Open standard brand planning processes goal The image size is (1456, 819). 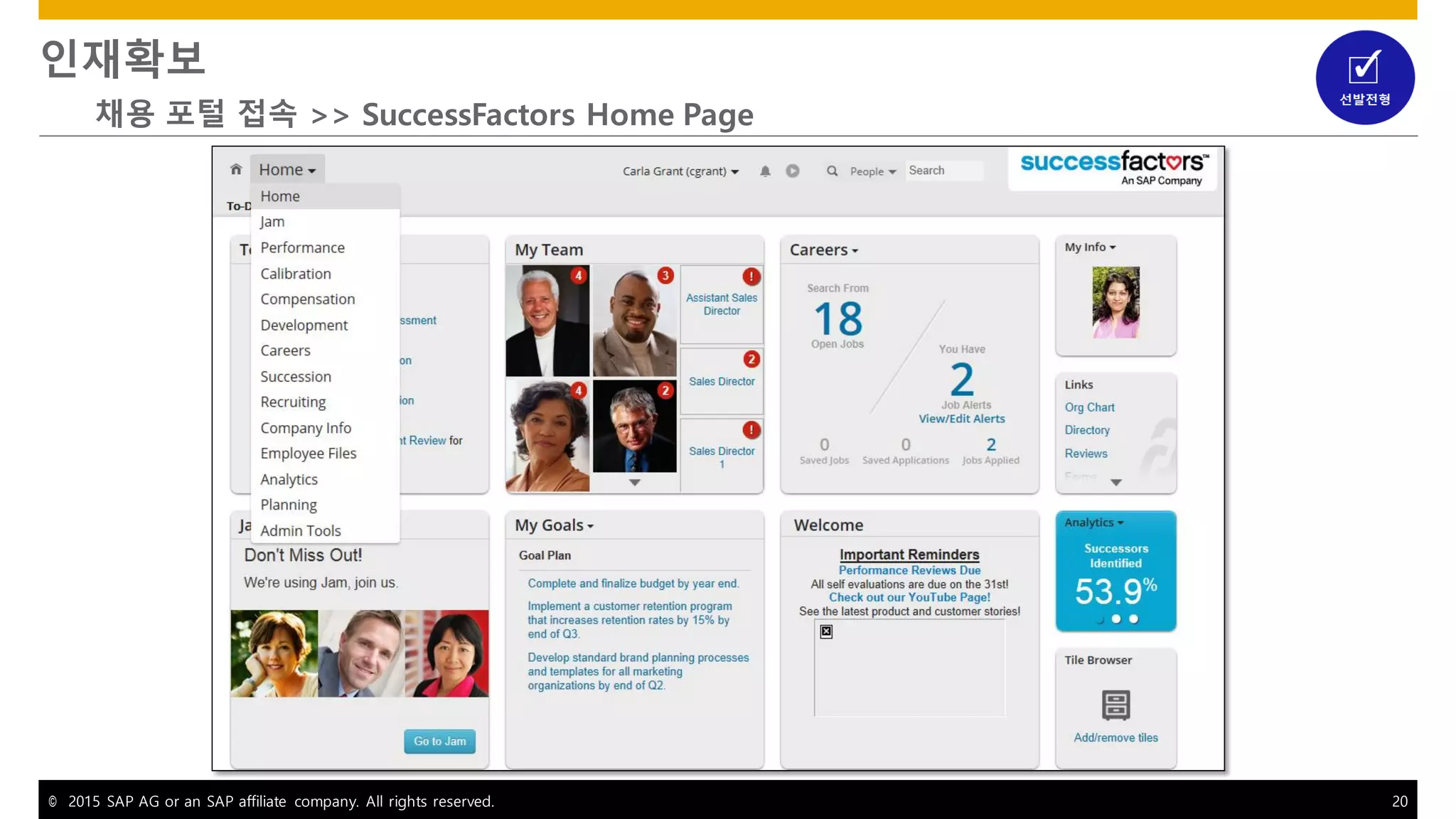click(x=638, y=672)
